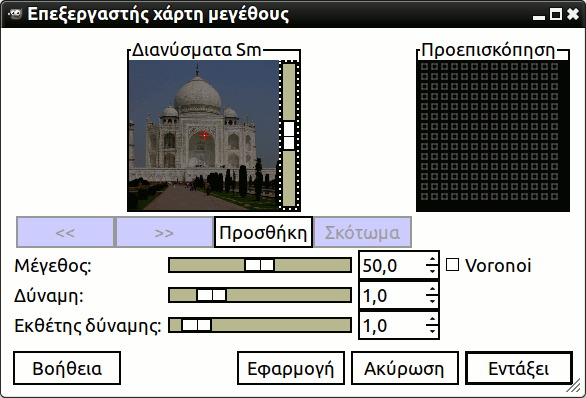Viewport: 586px width, 398px height.
Task: Open help with the Βοήθεια button
Action: click(67, 368)
